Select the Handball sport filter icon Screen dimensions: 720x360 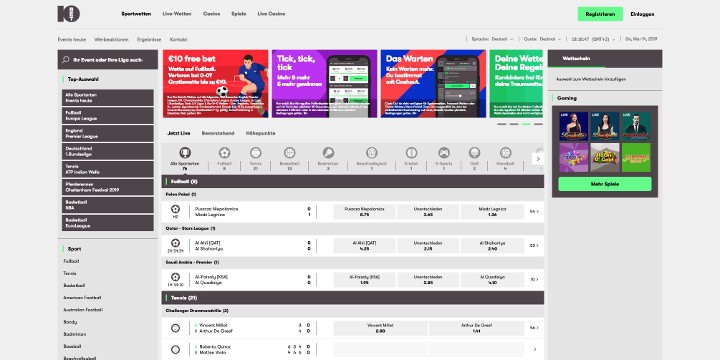pyautogui.click(x=506, y=153)
